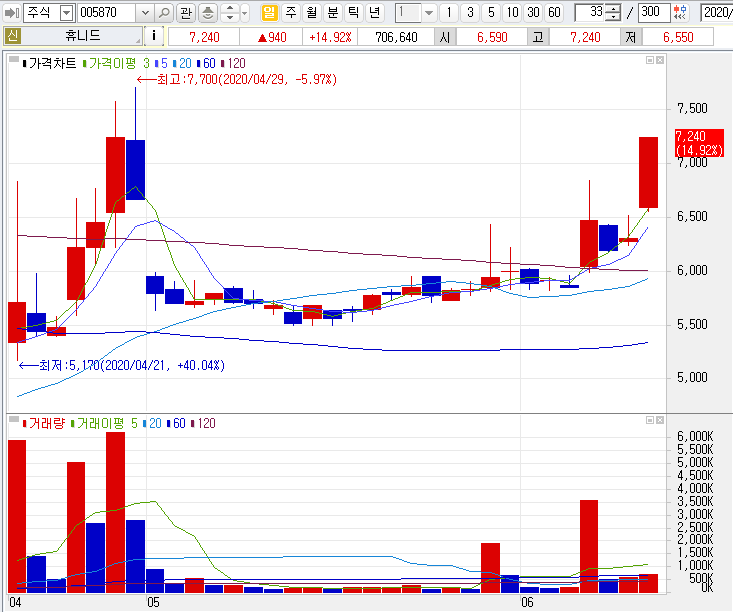Click the 1 interval button
The image size is (733, 612).
click(449, 12)
